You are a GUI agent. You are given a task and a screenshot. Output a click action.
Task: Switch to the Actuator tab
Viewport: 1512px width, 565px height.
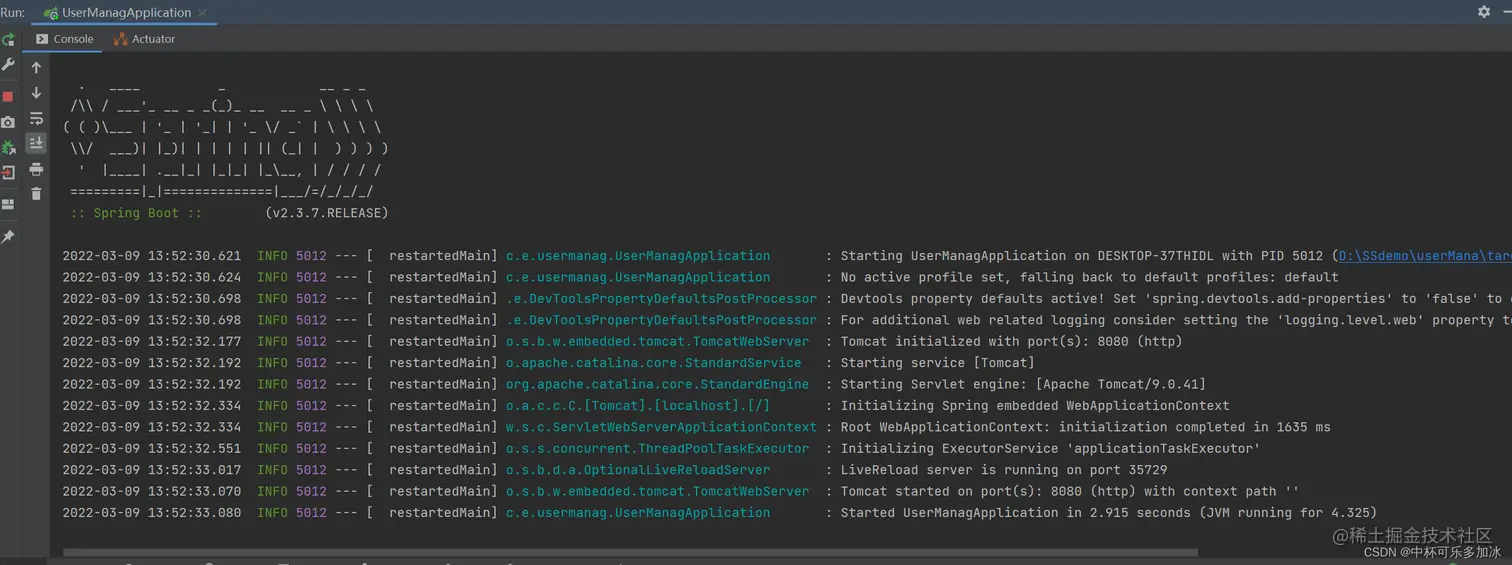click(144, 39)
